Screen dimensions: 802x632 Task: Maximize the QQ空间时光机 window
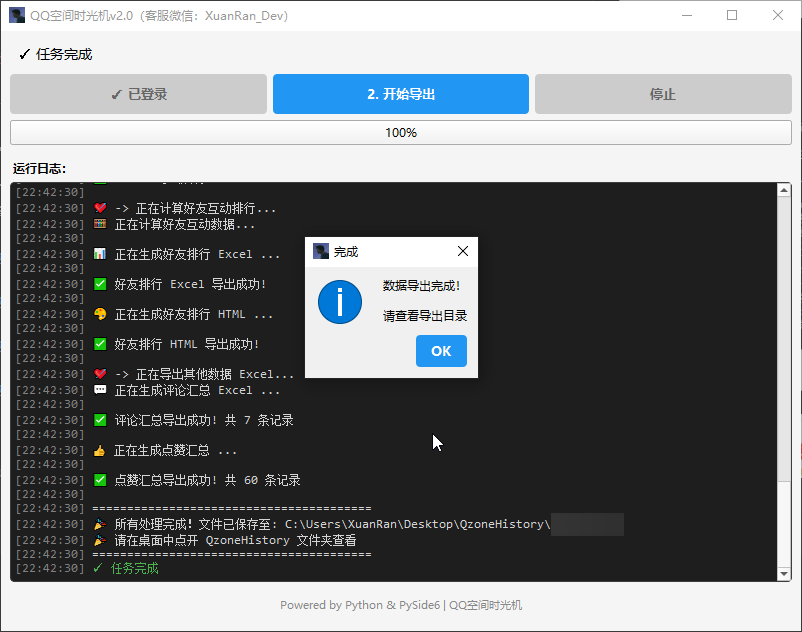click(732, 15)
